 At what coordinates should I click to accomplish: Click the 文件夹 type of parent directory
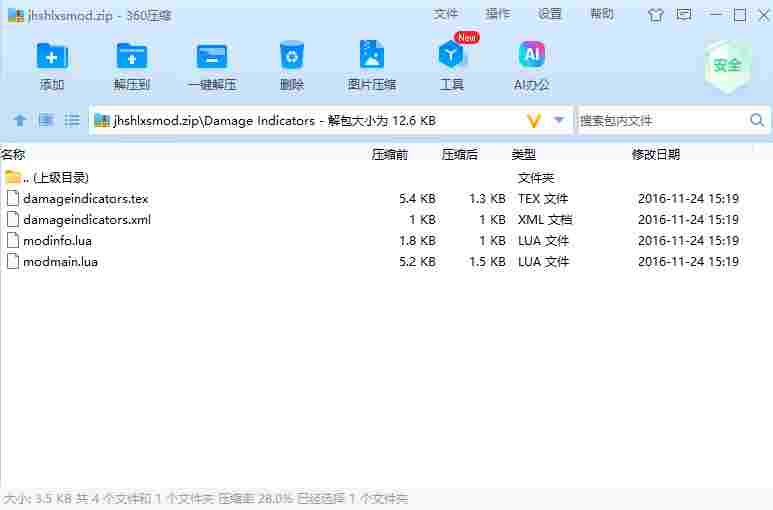pos(536,177)
